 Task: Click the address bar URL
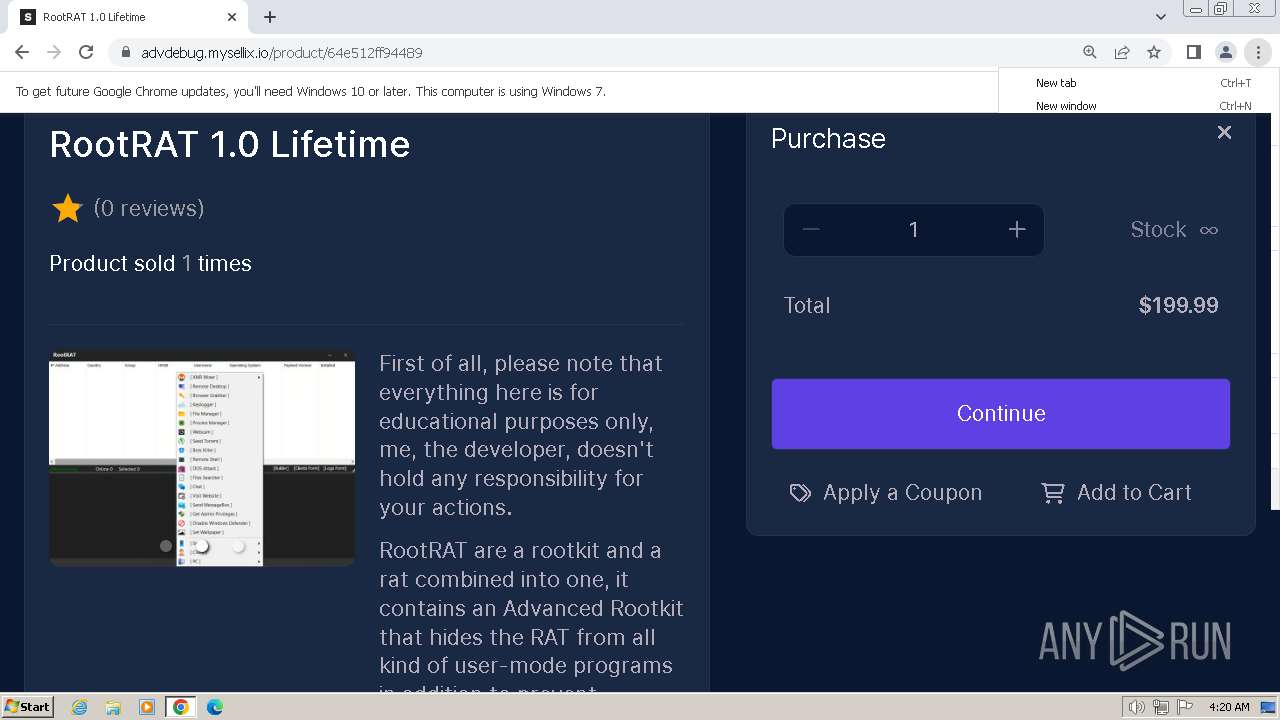pyautogui.click(x=282, y=52)
